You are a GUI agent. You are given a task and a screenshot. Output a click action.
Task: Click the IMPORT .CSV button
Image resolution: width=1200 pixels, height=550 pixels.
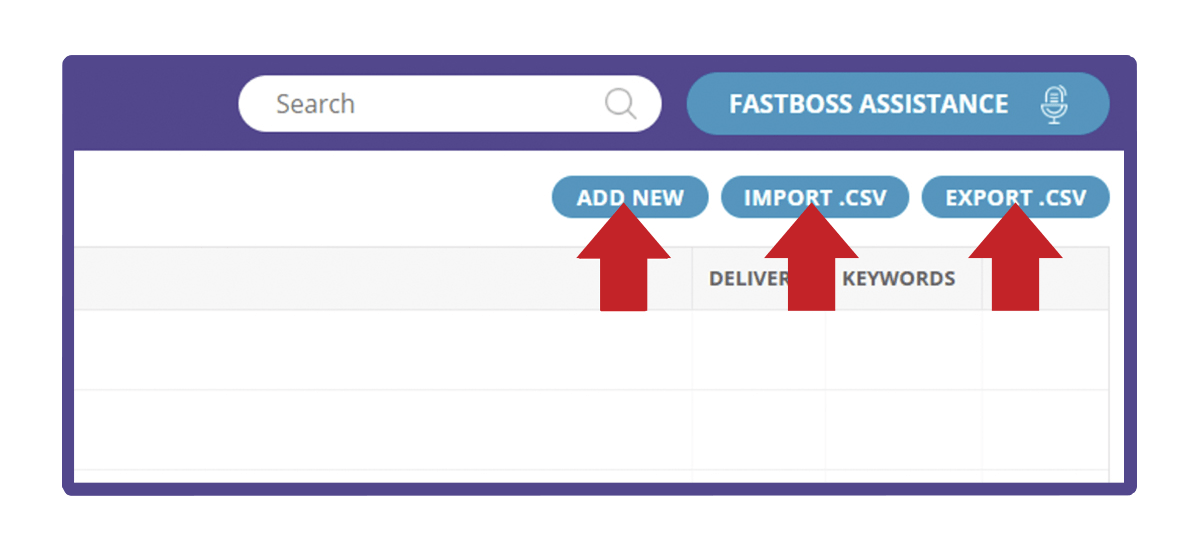(x=815, y=198)
